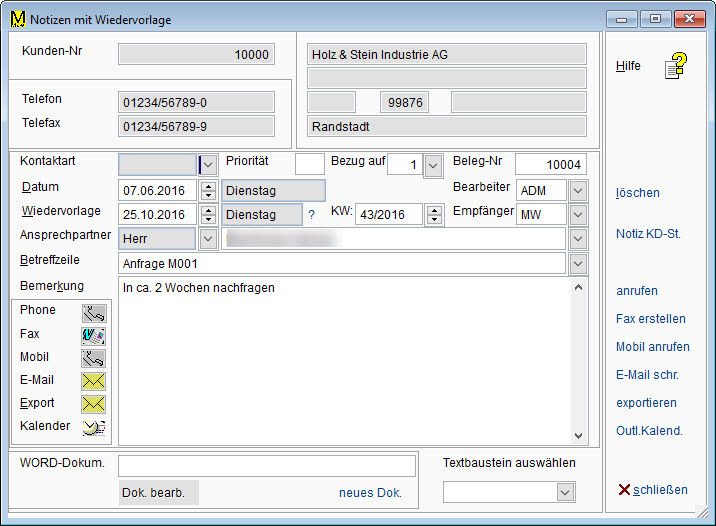The height and width of the screenshot is (526, 716).
Task: Click the Export icon button
Action: pos(93,404)
